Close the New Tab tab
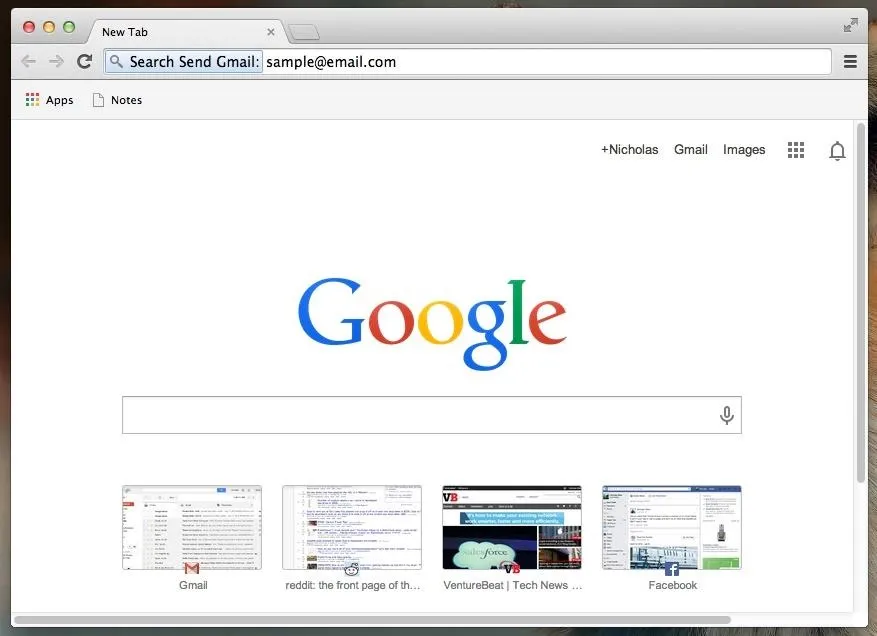This screenshot has width=877, height=636. 271,32
